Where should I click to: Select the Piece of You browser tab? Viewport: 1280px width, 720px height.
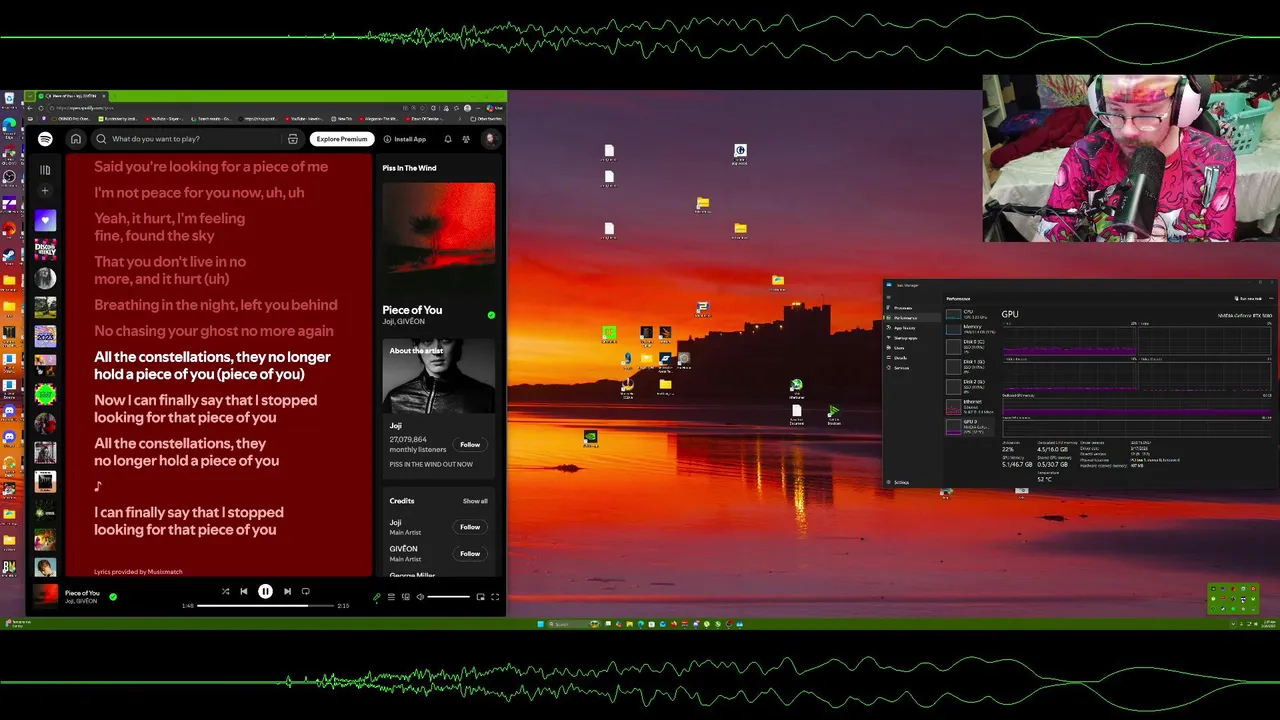[x=75, y=97]
